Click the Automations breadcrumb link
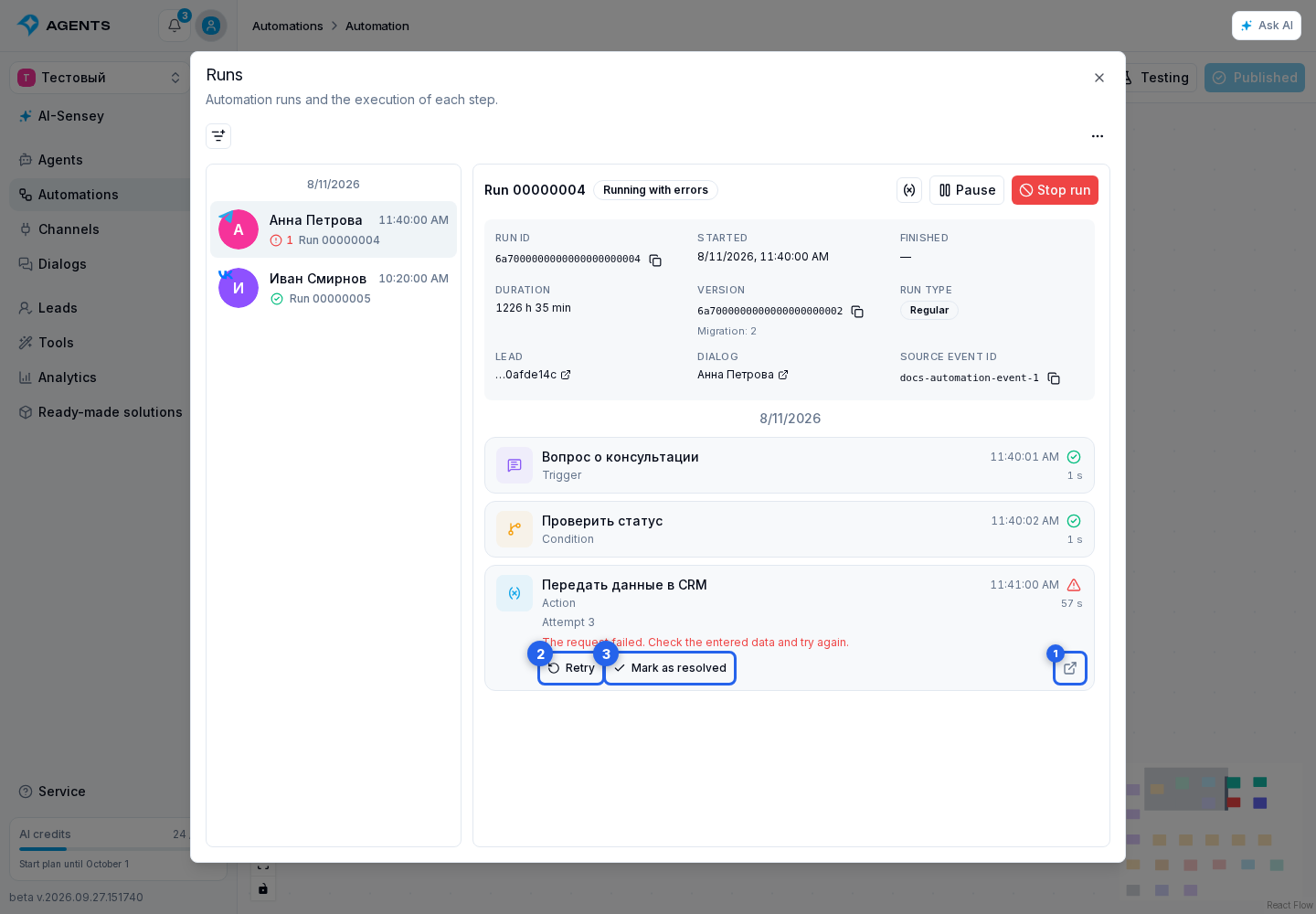The height and width of the screenshot is (914, 1316). [288, 26]
